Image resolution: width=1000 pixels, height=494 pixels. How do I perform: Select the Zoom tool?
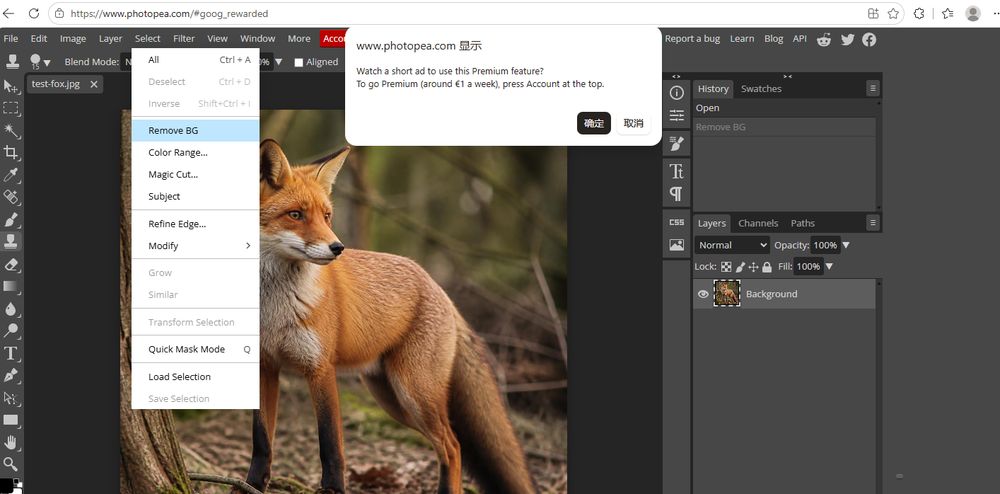click(11, 464)
